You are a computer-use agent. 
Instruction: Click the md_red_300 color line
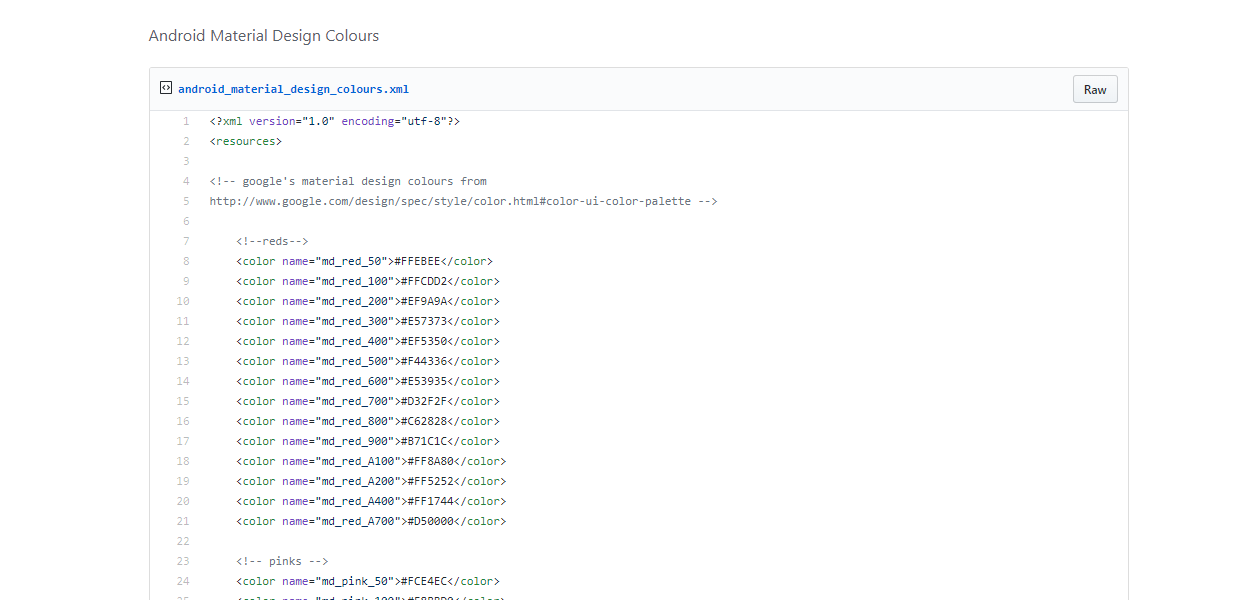click(x=368, y=321)
